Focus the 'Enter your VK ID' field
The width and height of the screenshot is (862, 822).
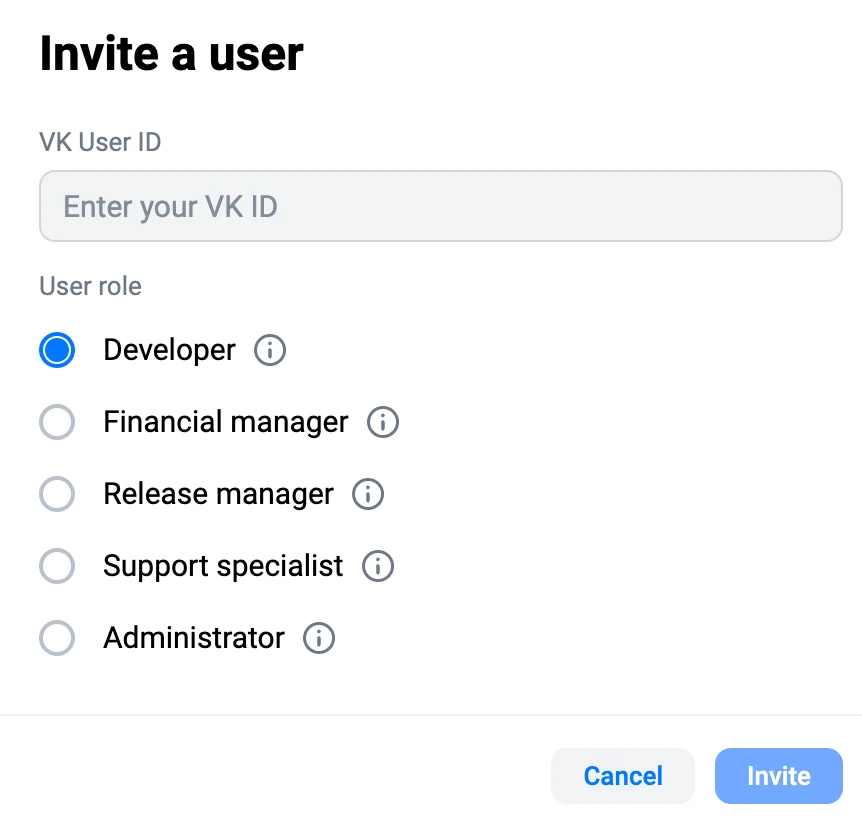(x=441, y=206)
